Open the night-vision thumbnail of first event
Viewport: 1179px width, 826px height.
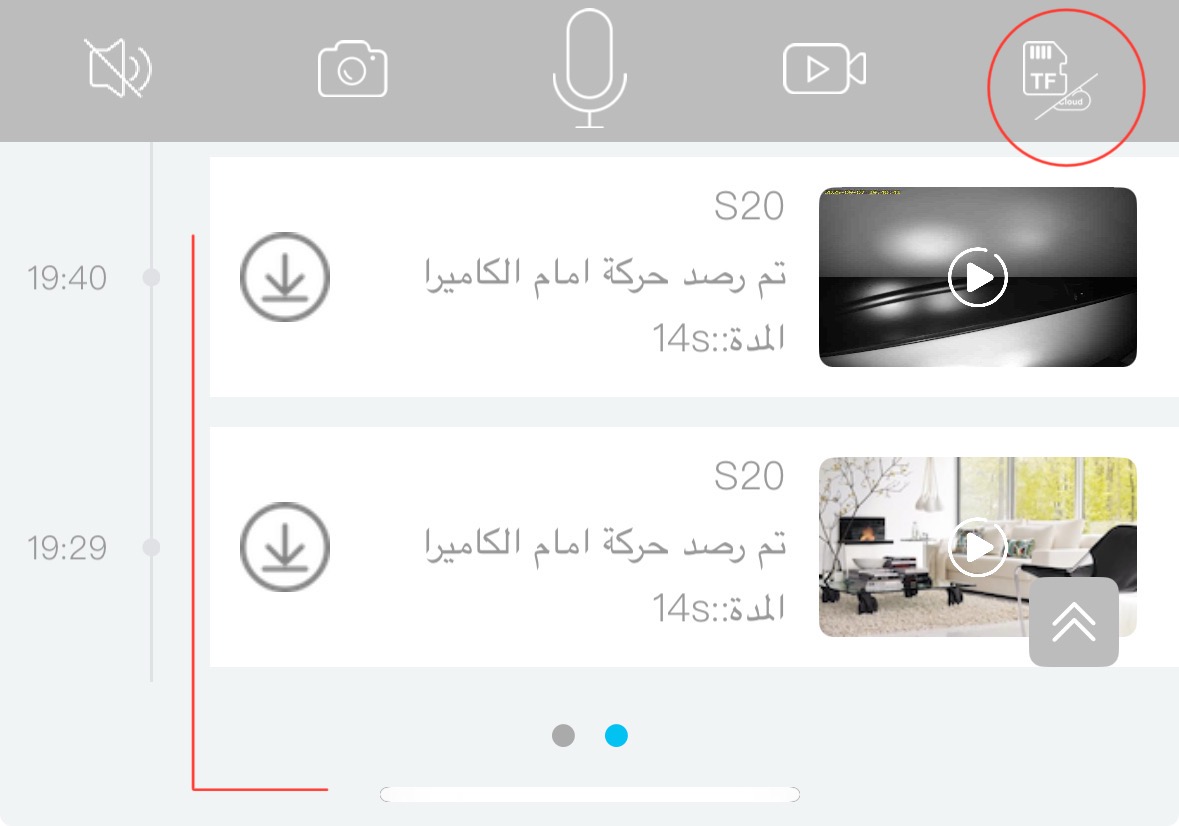[x=977, y=277]
